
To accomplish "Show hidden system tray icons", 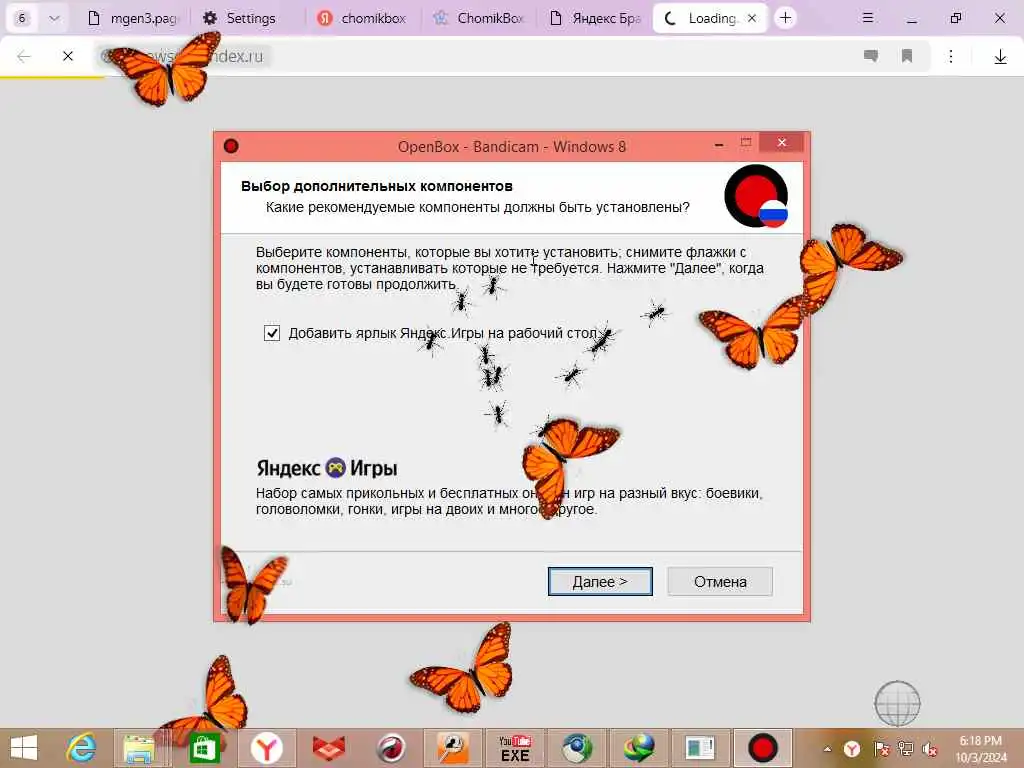I will click(827, 749).
